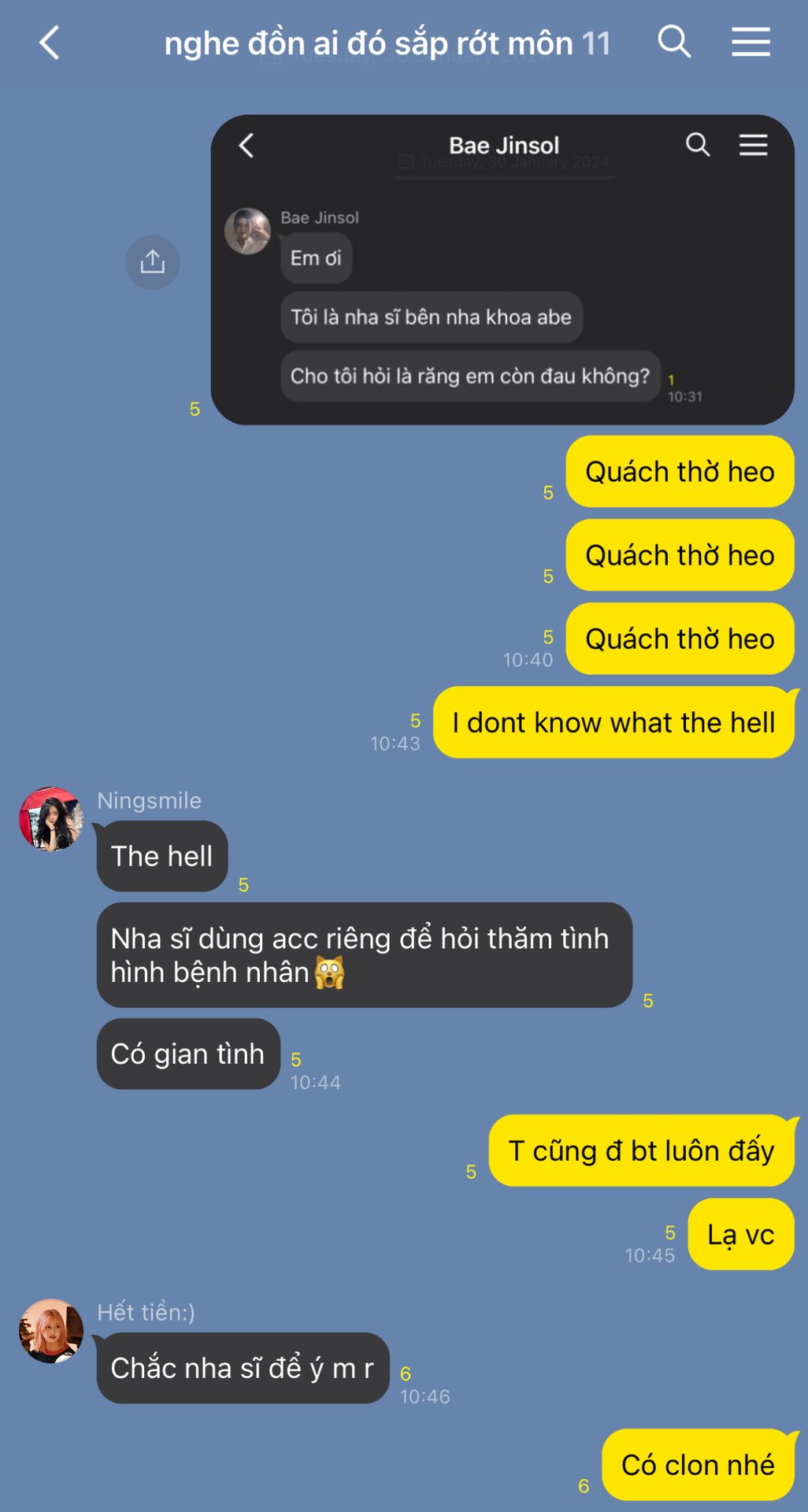Tap the Bae Jinsol avatar inside the screenshot

247,231
